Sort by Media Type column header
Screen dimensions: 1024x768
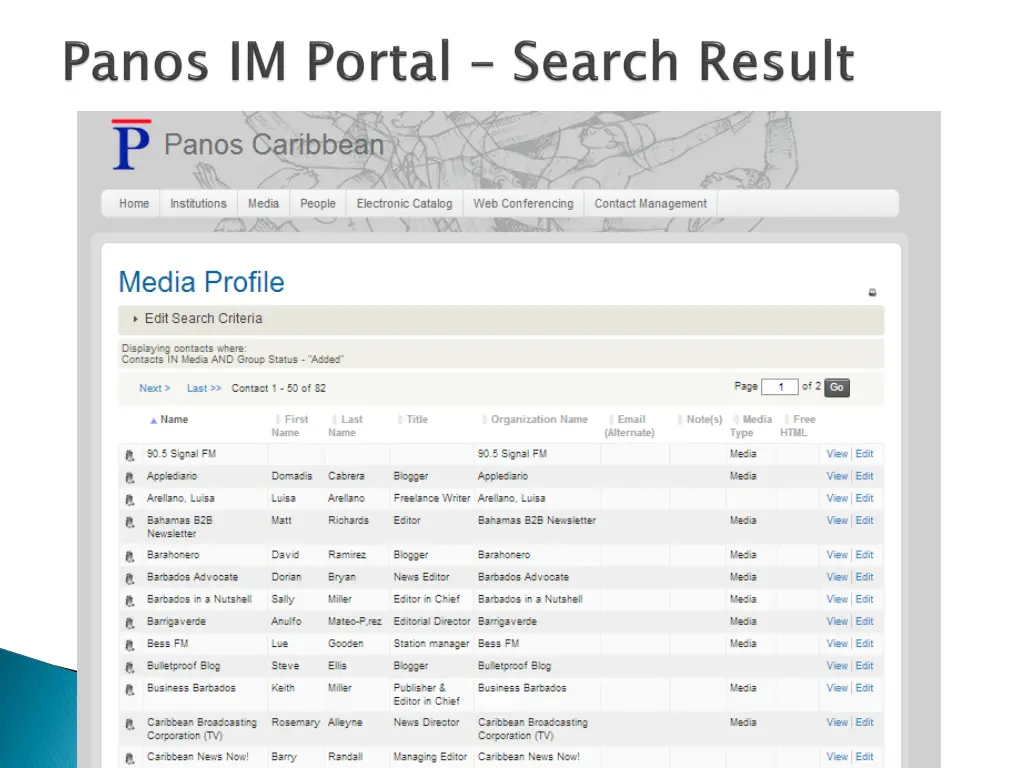[751, 426]
